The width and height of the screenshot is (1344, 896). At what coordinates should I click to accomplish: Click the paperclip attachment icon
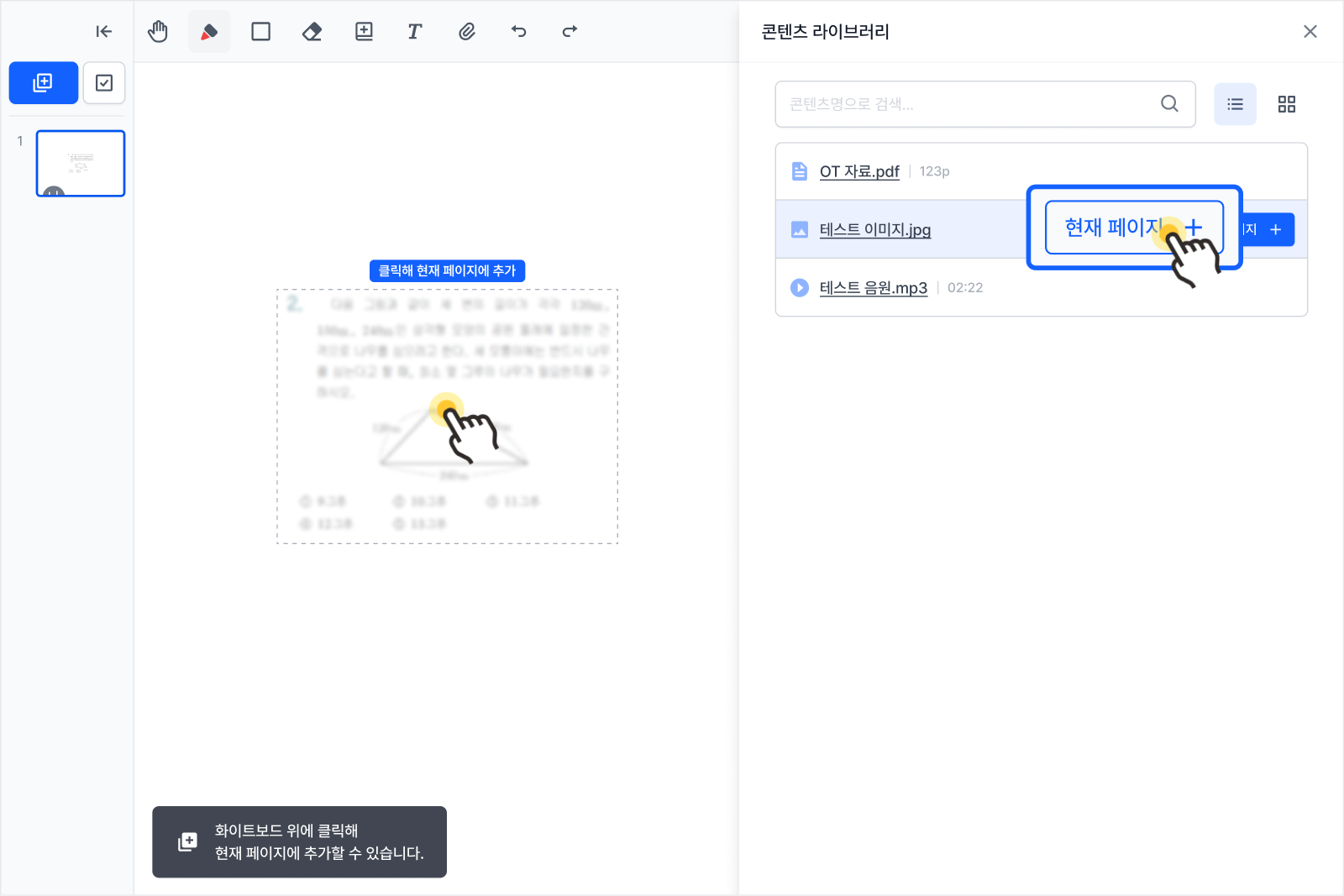coord(467,32)
